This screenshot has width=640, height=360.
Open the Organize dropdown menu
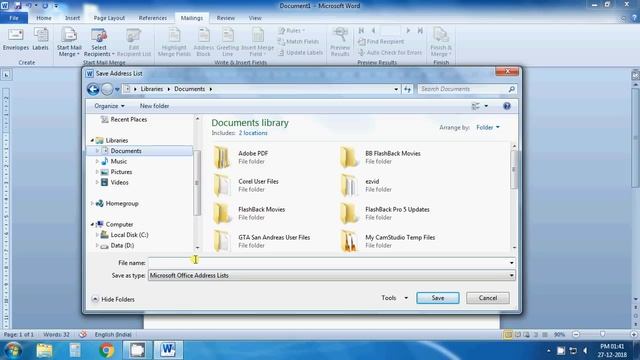[x=109, y=106]
